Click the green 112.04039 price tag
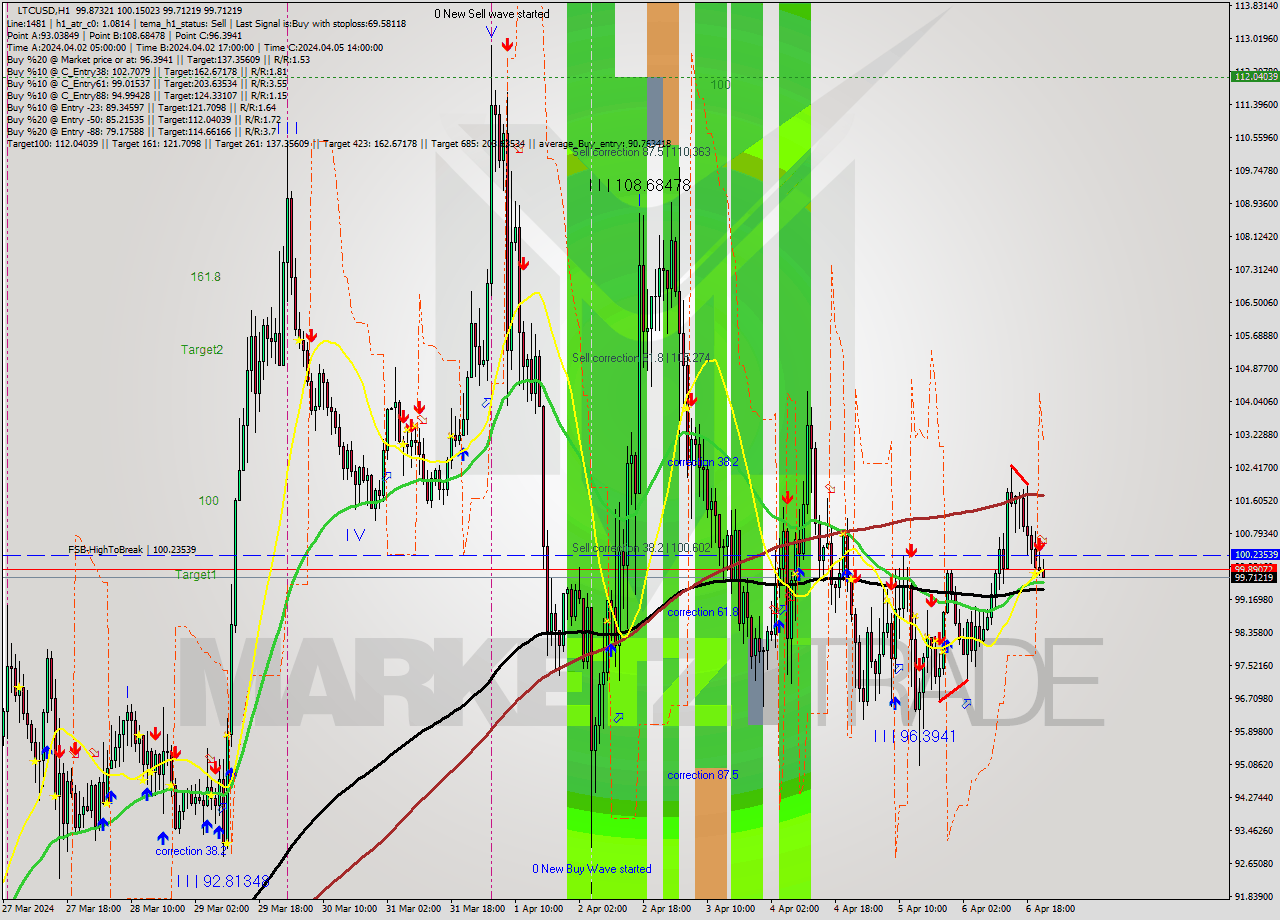Viewport: 1280px width, 920px height. point(1256,76)
